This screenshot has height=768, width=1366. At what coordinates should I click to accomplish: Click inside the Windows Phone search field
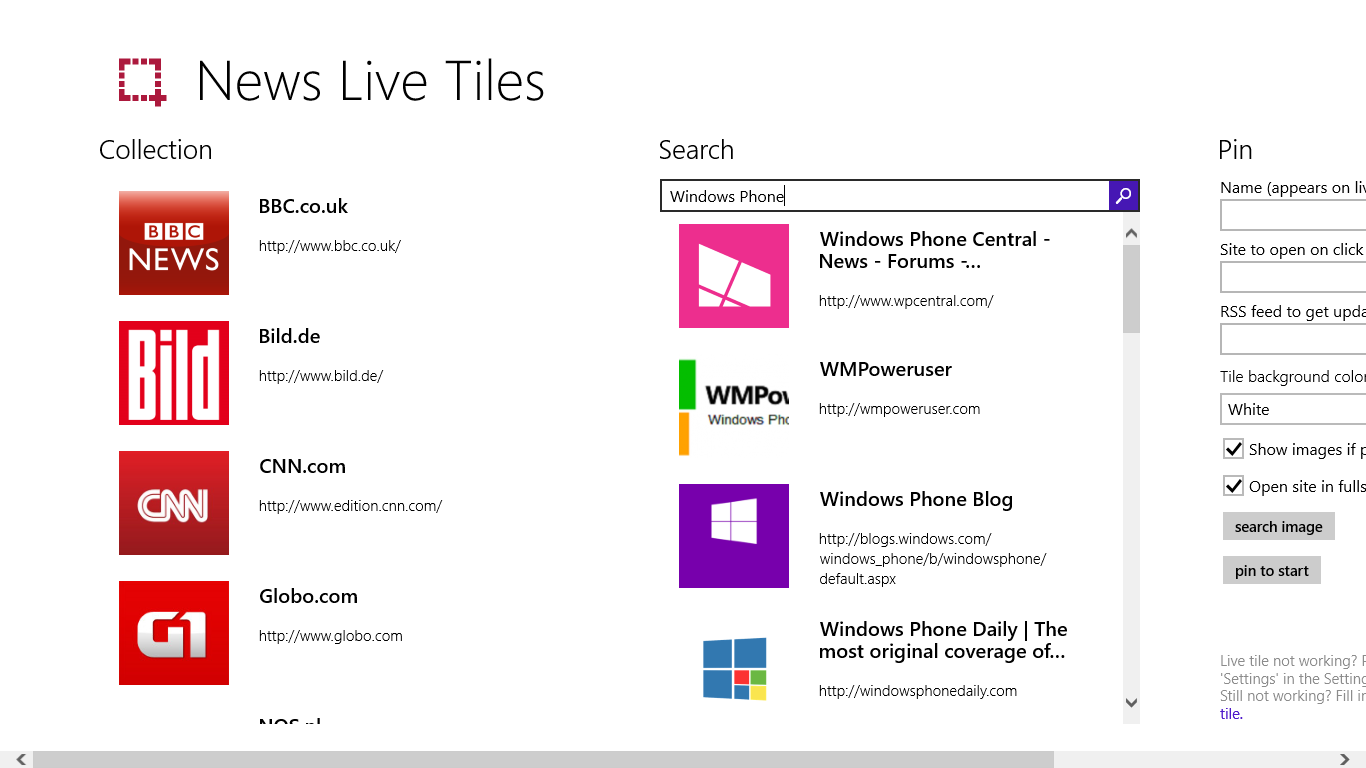[x=880, y=196]
